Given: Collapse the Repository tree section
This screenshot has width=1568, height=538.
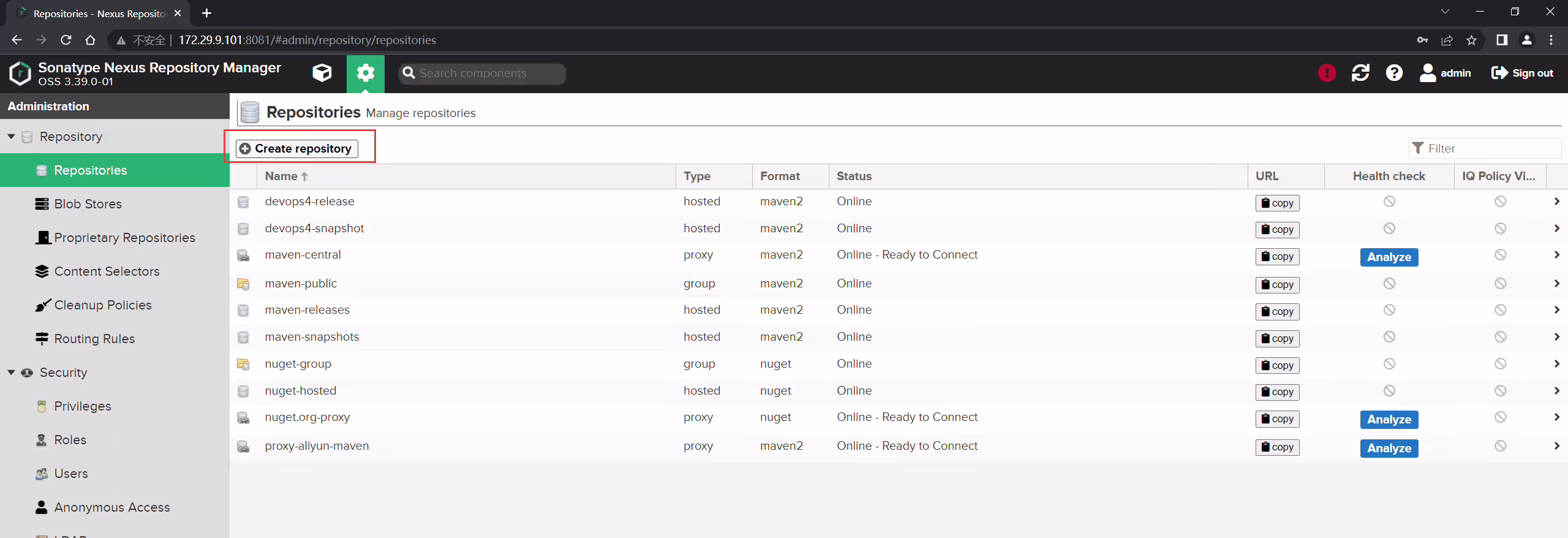Looking at the screenshot, I should 11,137.
